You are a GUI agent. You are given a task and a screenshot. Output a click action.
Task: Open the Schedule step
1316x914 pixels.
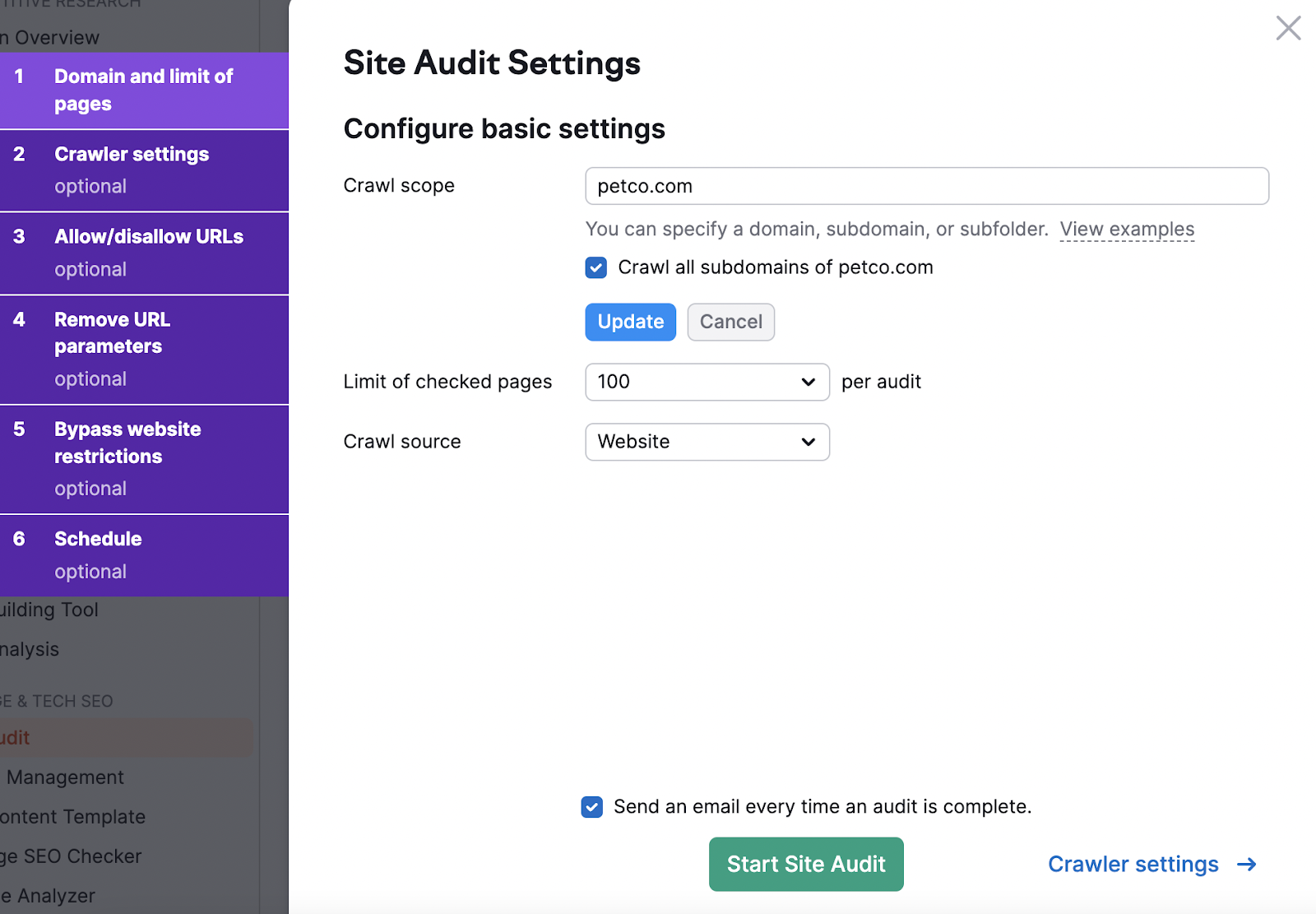click(x=144, y=554)
